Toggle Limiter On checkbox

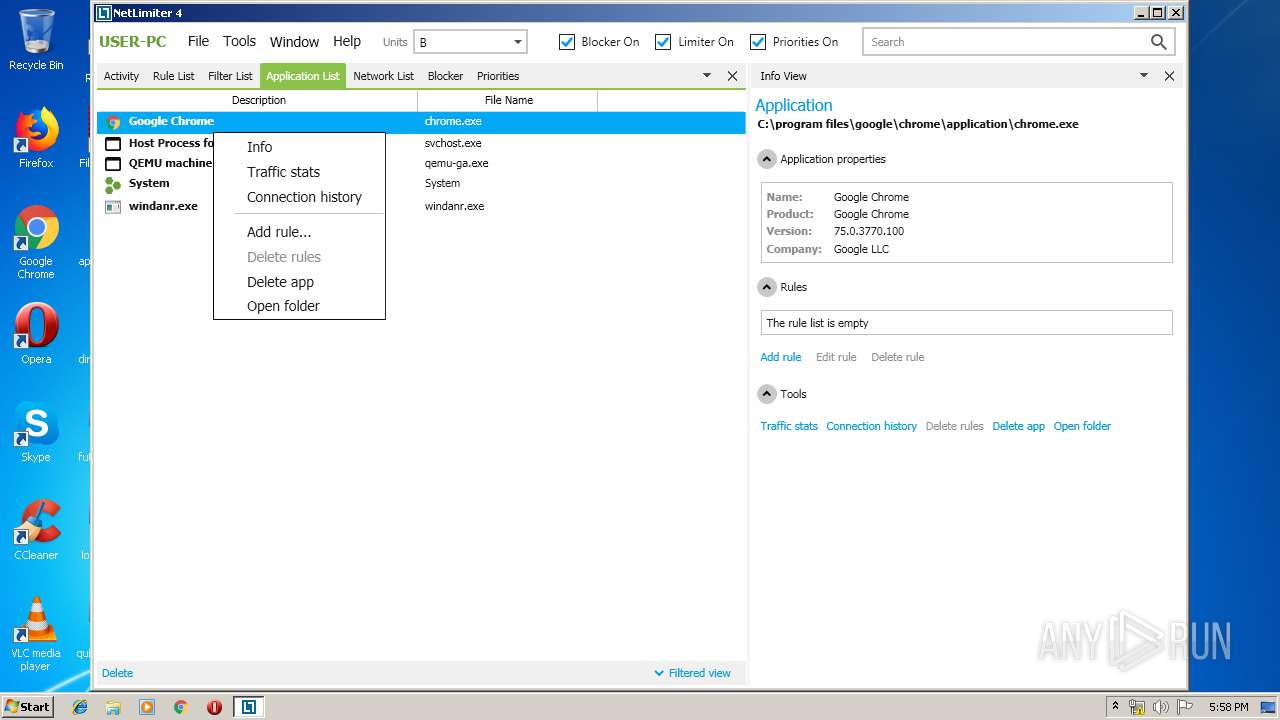point(663,42)
